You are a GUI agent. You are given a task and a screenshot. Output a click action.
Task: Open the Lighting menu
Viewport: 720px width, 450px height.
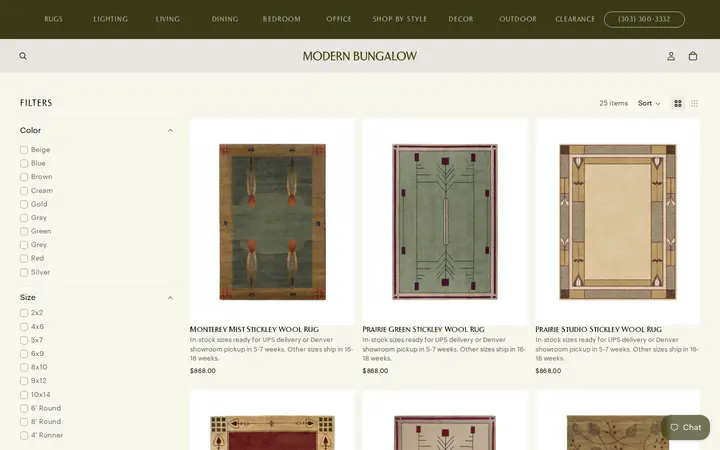[110, 19]
